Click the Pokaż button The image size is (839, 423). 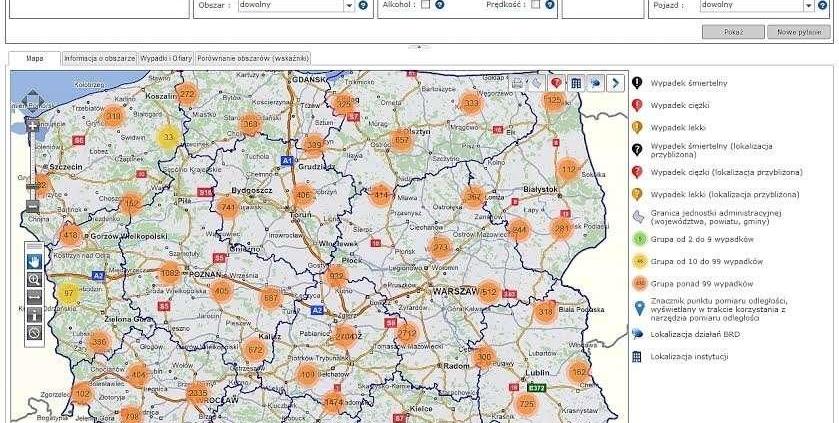[x=733, y=32]
